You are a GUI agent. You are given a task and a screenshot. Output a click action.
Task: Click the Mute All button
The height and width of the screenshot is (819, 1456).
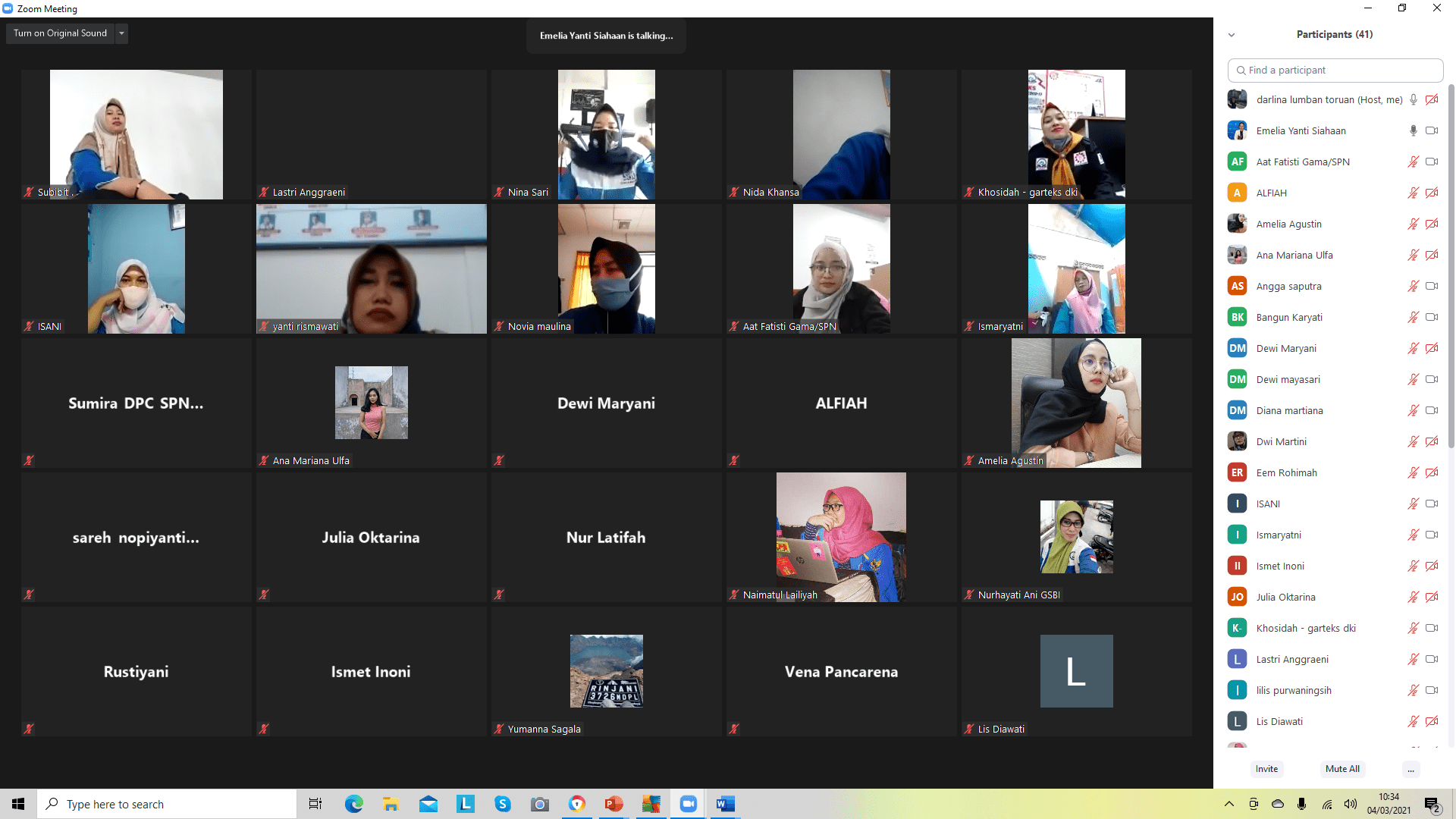1342,769
